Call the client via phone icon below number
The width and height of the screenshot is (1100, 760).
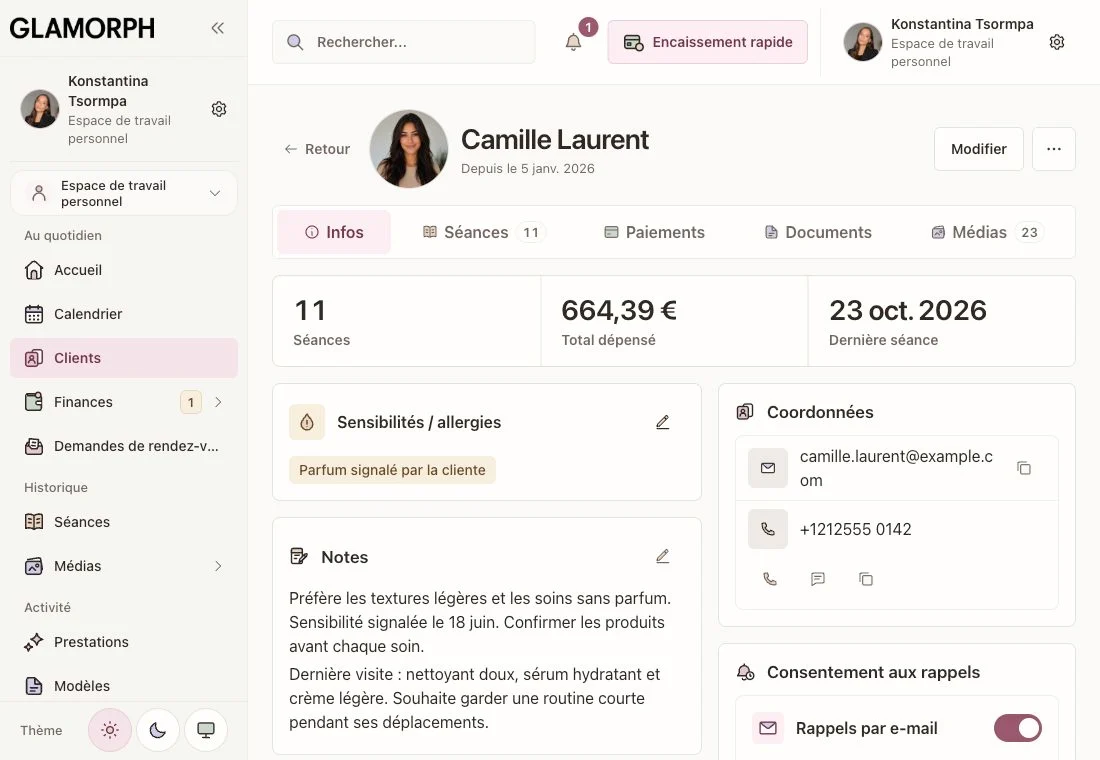point(770,579)
